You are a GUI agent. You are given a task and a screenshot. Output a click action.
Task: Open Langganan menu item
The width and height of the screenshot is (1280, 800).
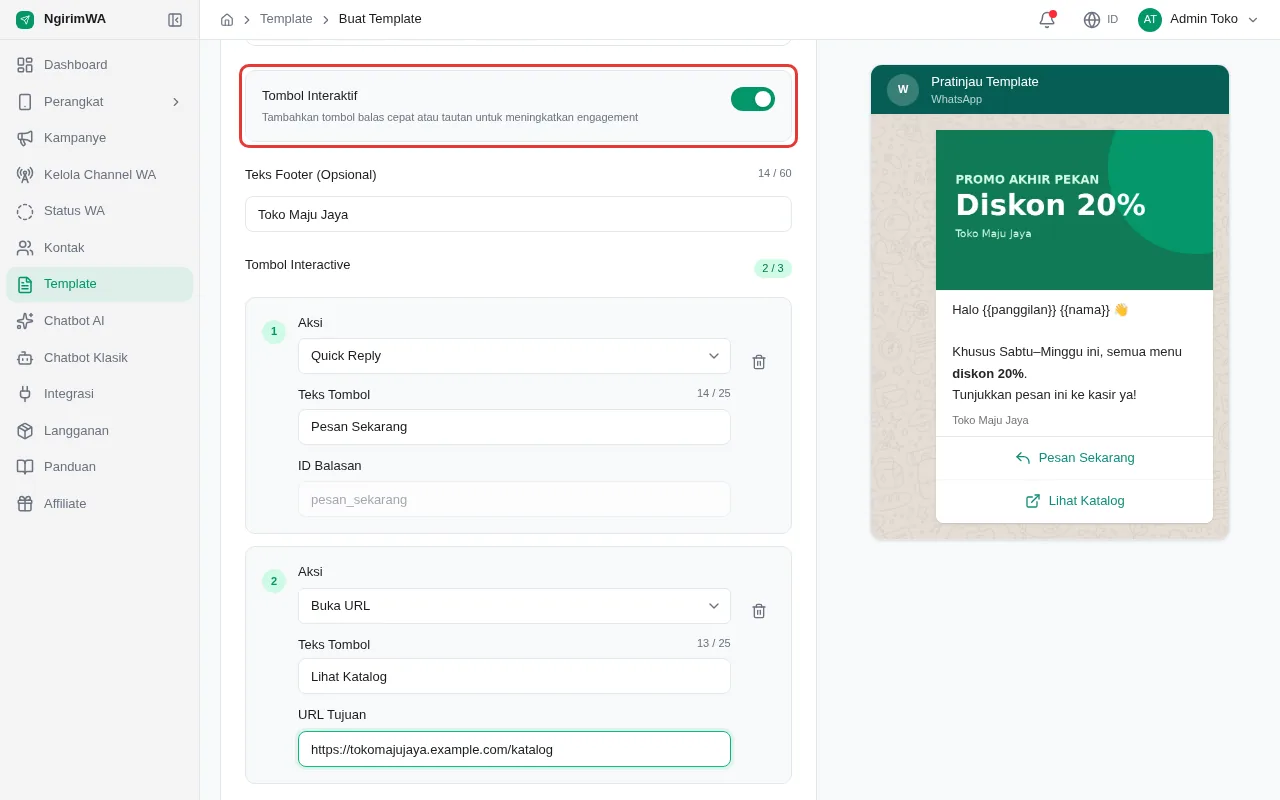tap(100, 431)
